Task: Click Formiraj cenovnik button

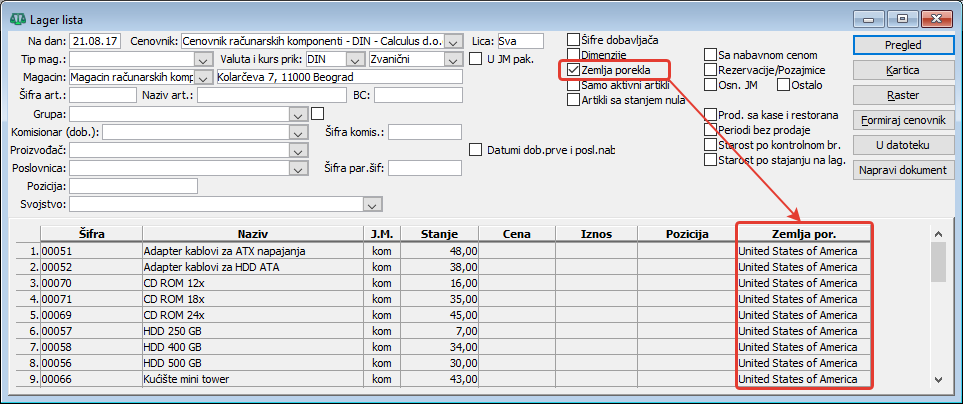Action: click(903, 120)
